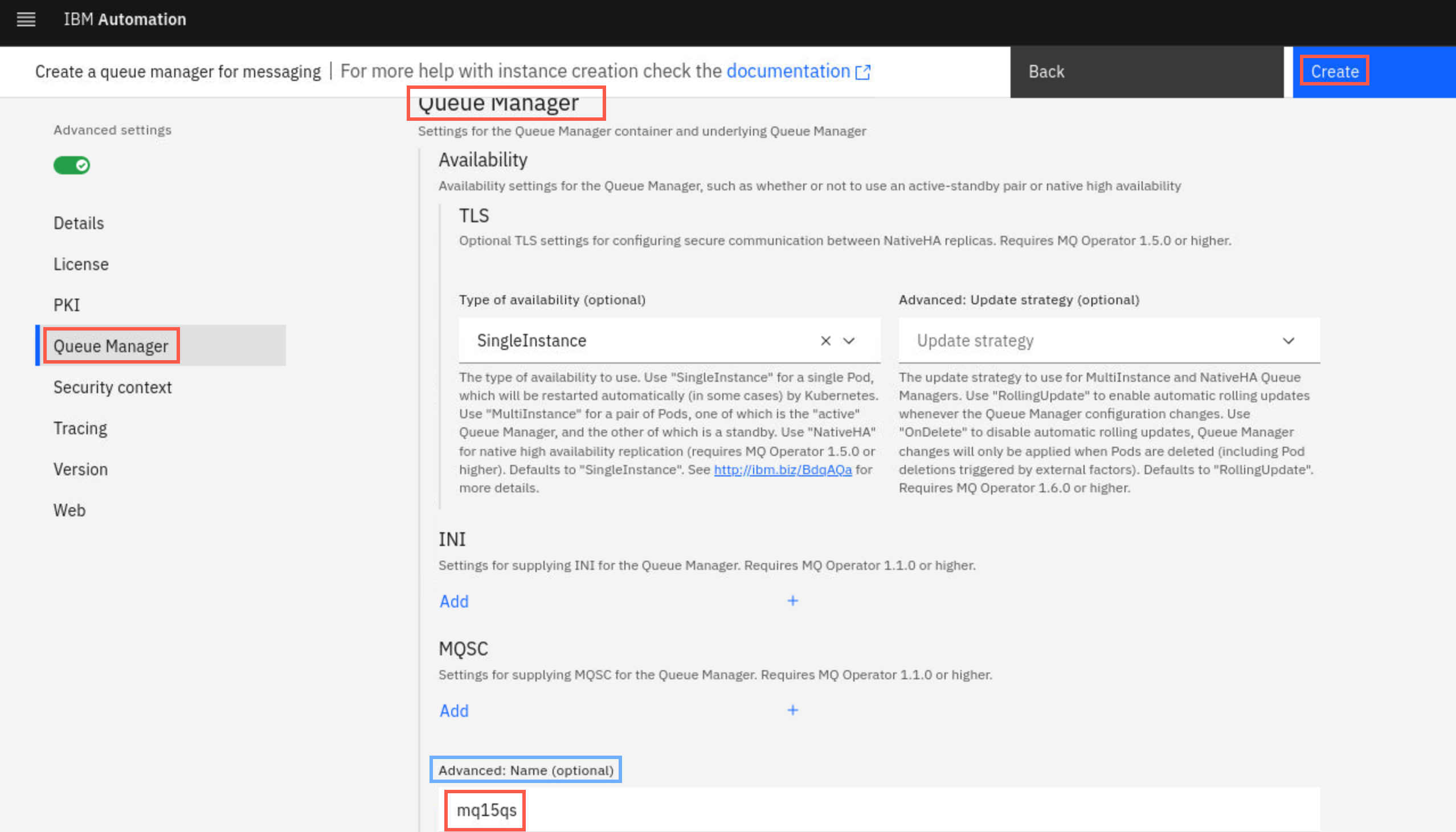The height and width of the screenshot is (832, 1456).
Task: Click the Availability heading
Action: point(483,160)
